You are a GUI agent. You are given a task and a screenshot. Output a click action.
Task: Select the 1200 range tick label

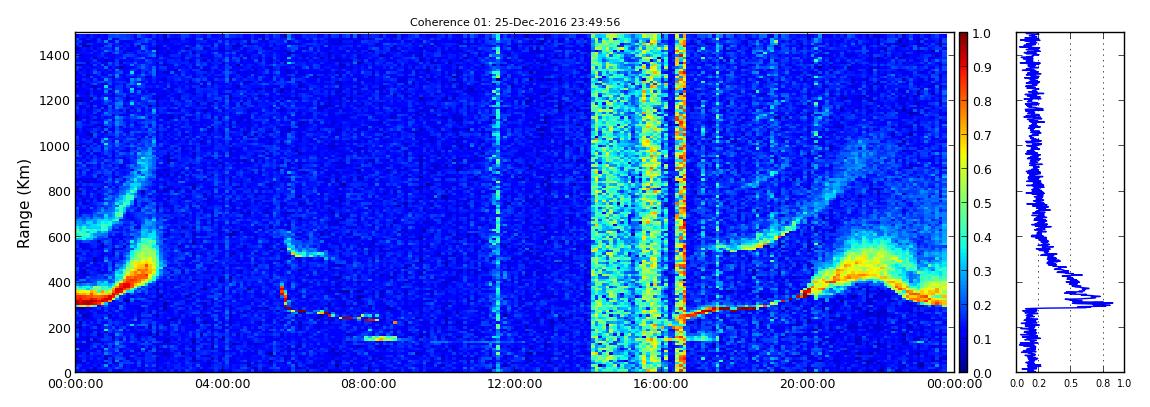click(55, 100)
